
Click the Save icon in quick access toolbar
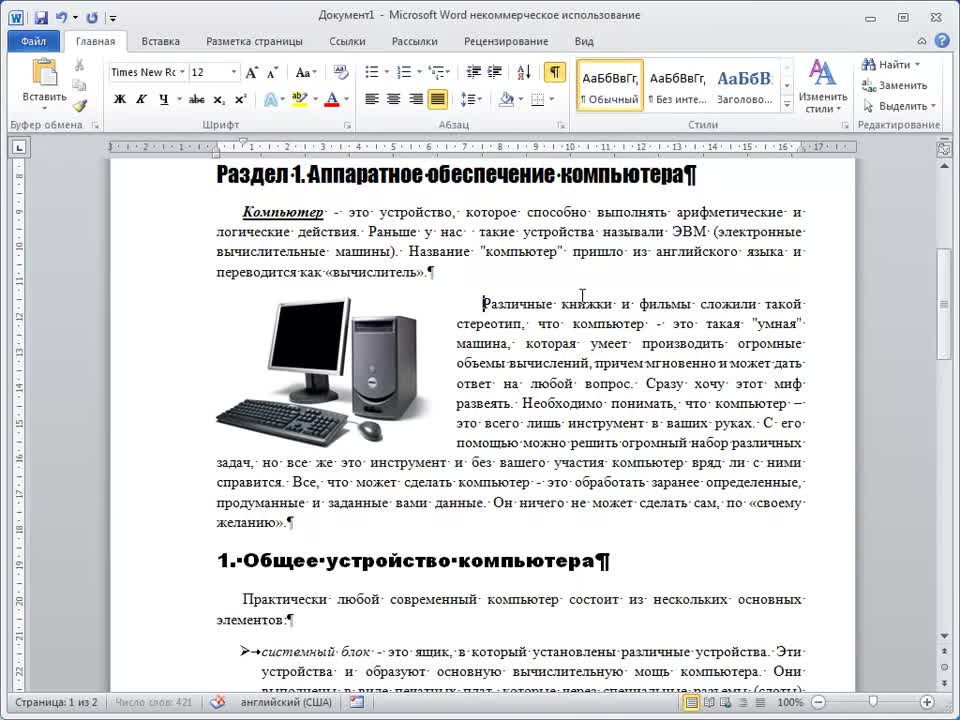41,17
